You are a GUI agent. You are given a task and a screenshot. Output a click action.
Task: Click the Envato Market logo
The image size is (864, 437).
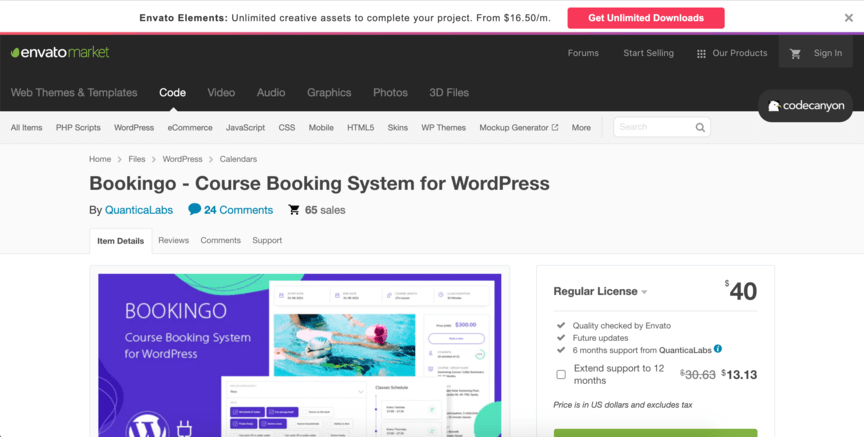click(x=60, y=53)
